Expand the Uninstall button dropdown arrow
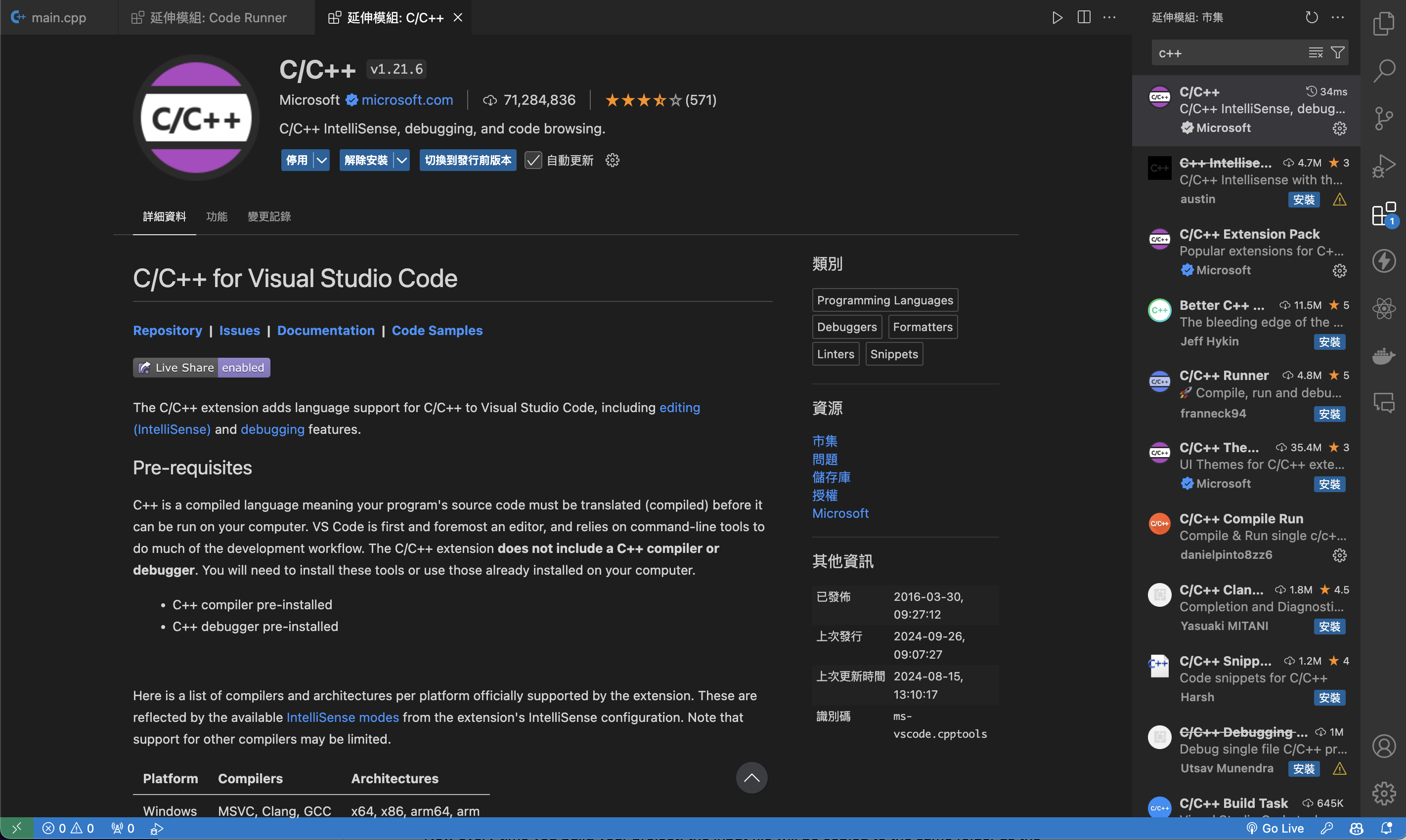 [401, 160]
